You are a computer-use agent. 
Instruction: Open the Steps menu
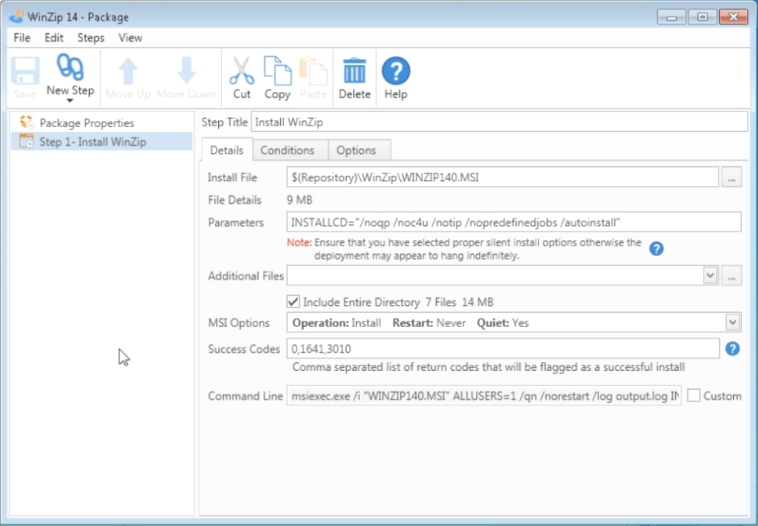click(x=91, y=38)
